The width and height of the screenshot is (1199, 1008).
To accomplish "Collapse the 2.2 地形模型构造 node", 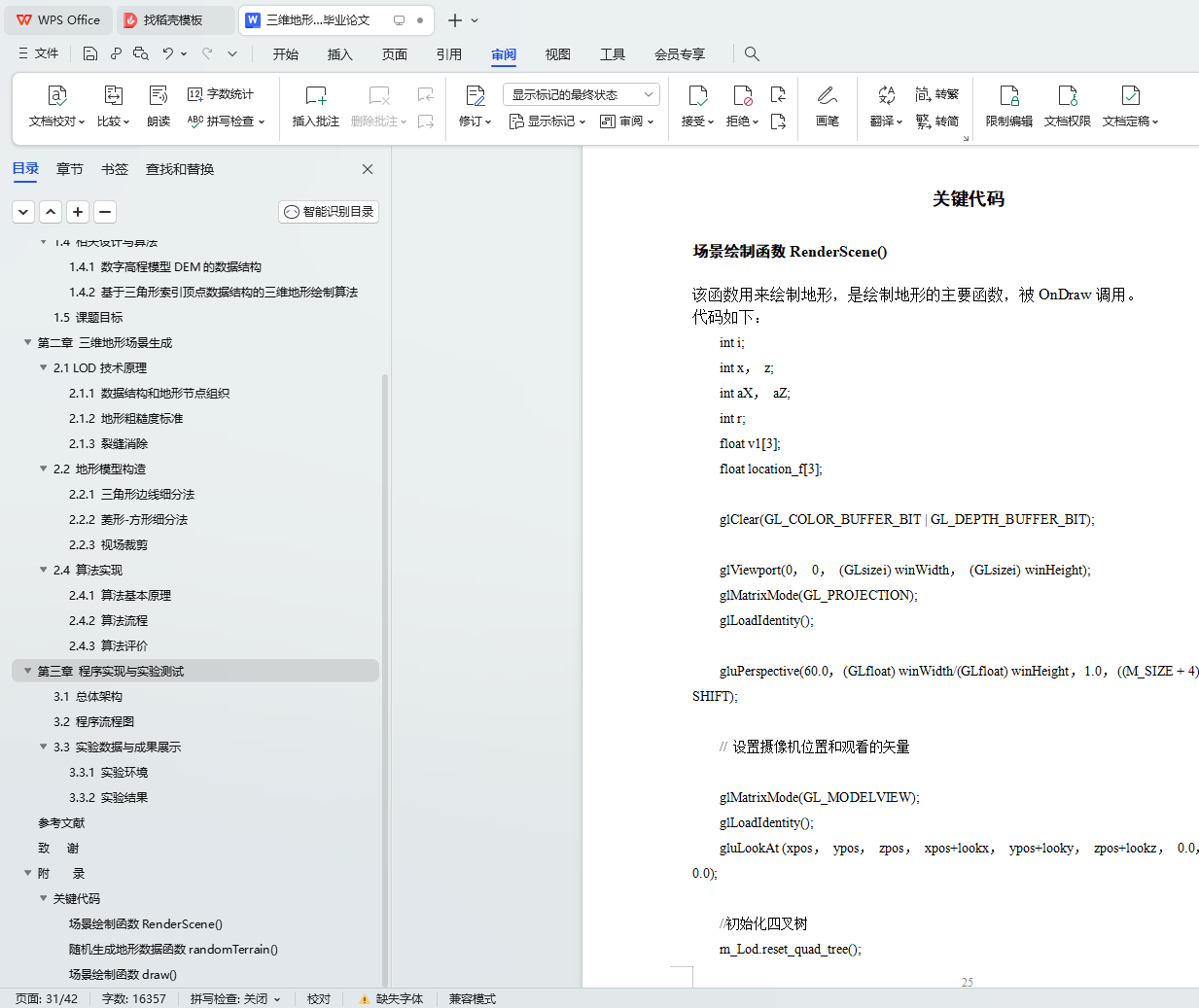I will coord(43,469).
